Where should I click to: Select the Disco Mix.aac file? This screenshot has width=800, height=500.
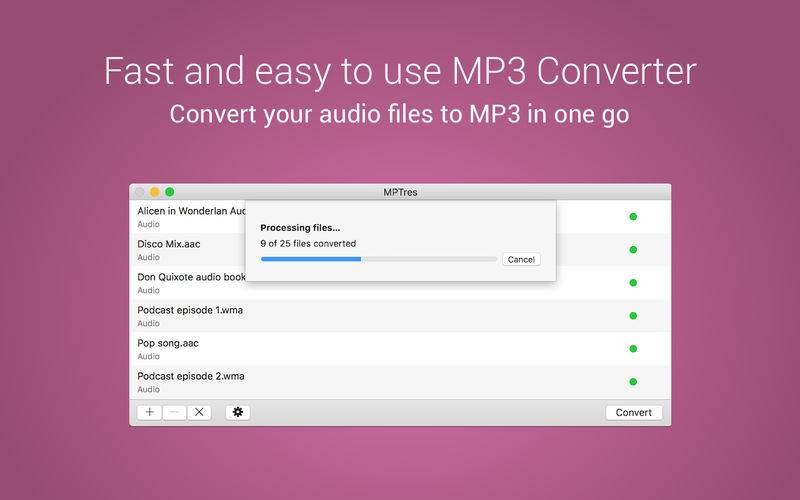coord(401,249)
